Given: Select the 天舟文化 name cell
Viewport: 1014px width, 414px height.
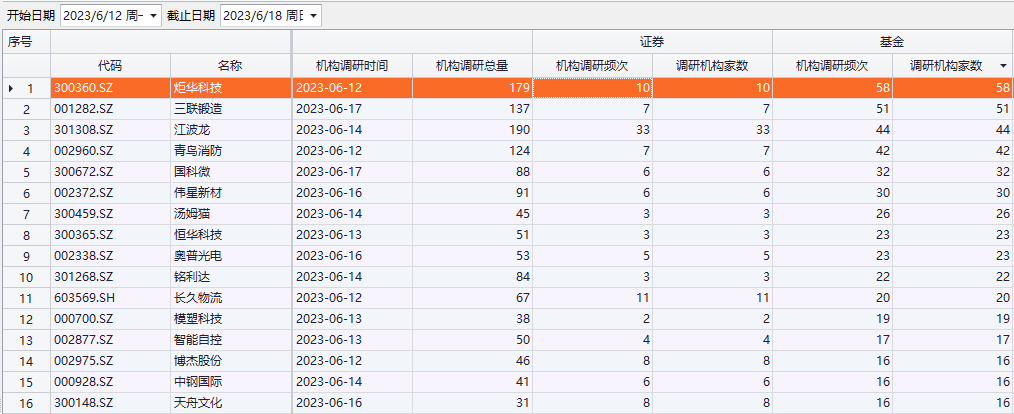Looking at the screenshot, I should [230, 402].
